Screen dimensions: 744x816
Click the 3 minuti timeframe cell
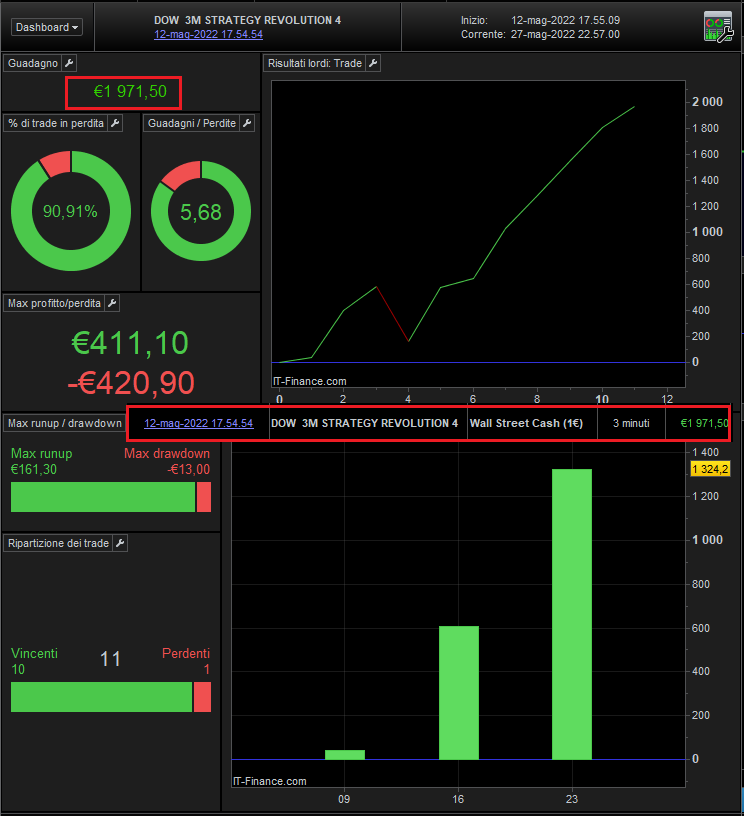point(631,423)
